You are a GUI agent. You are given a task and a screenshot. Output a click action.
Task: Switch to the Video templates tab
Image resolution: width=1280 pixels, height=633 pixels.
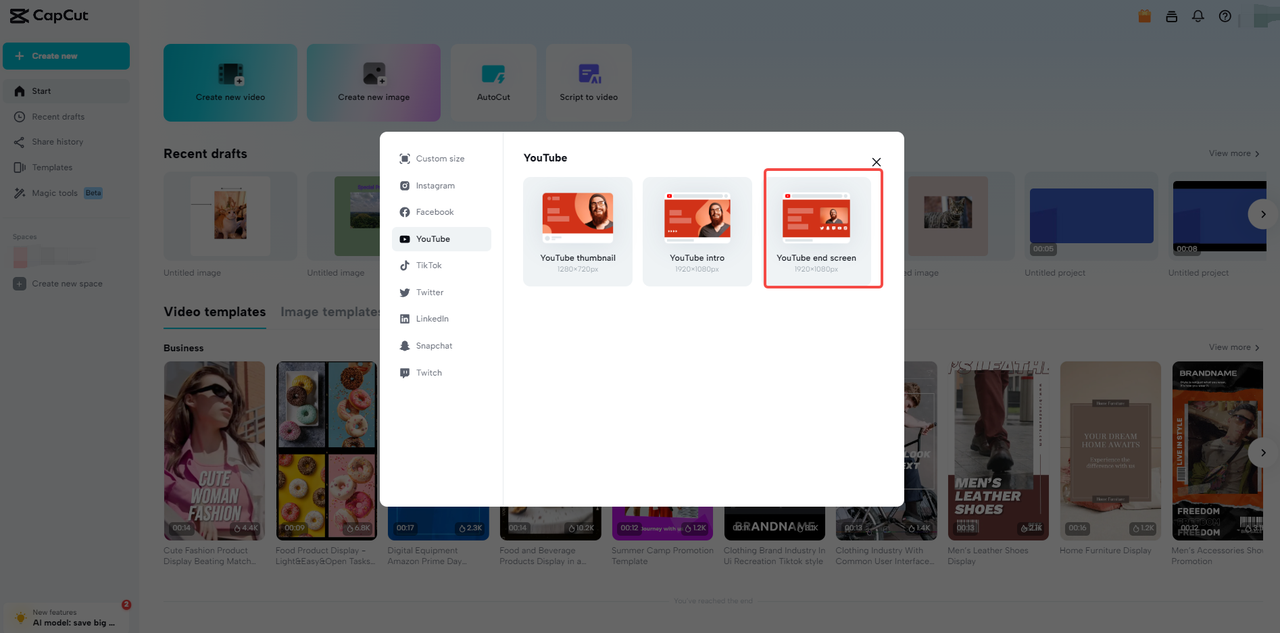pyautogui.click(x=215, y=312)
